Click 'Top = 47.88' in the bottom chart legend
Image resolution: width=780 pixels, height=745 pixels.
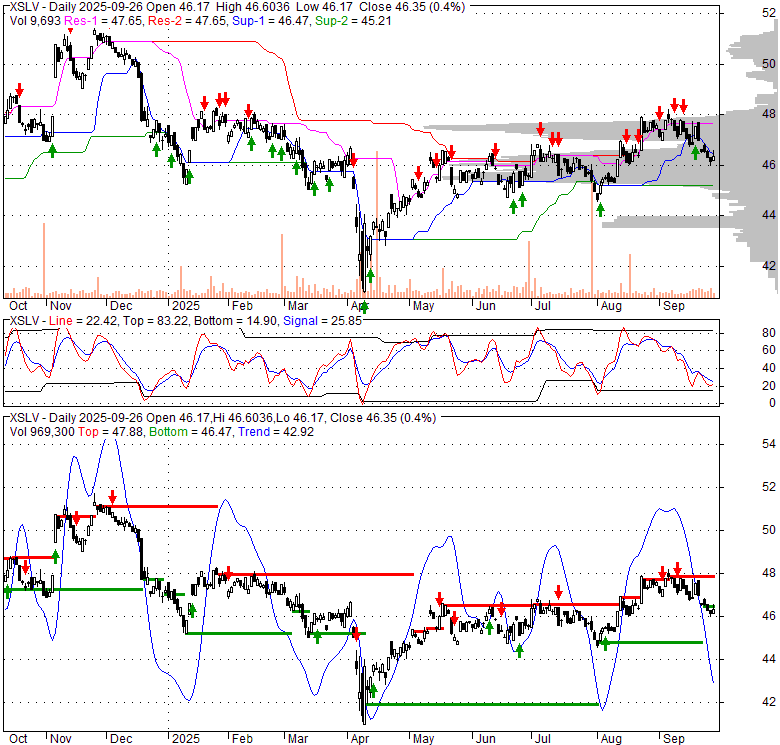tap(110, 432)
